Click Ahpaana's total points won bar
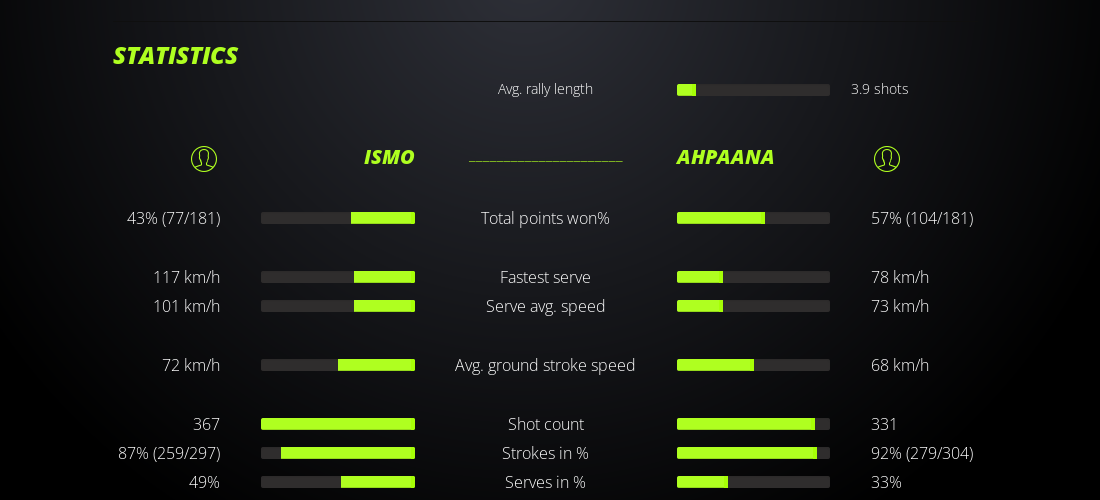1100x500 pixels. click(x=753, y=218)
